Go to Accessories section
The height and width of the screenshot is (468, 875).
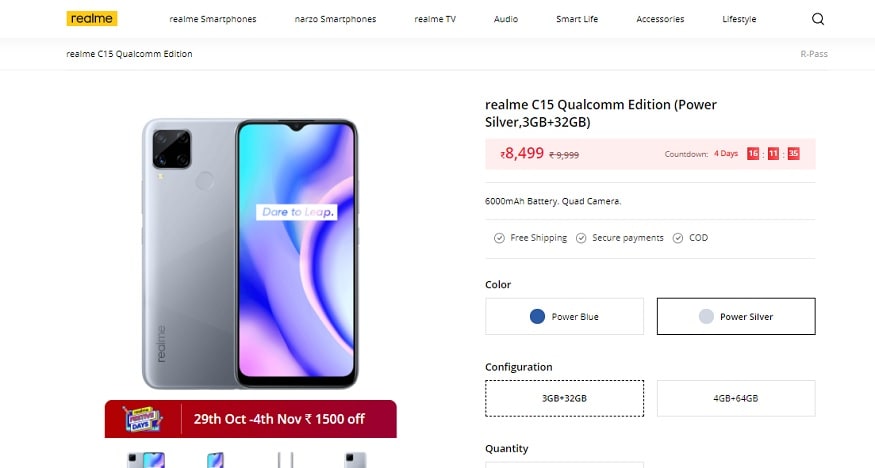pos(660,19)
